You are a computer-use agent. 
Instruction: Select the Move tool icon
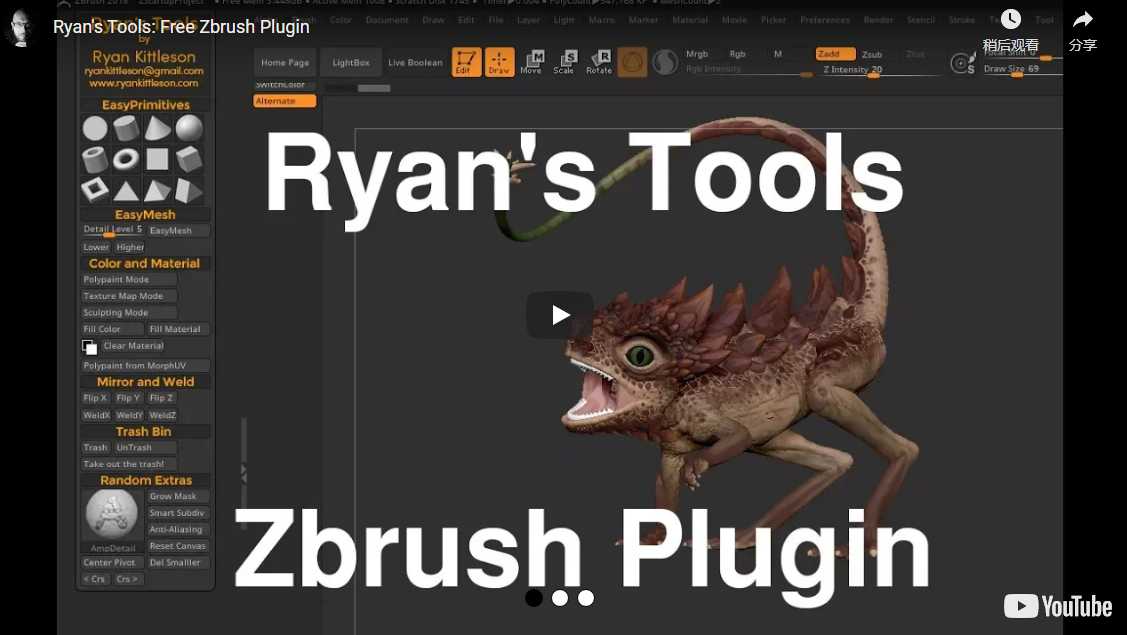531,63
